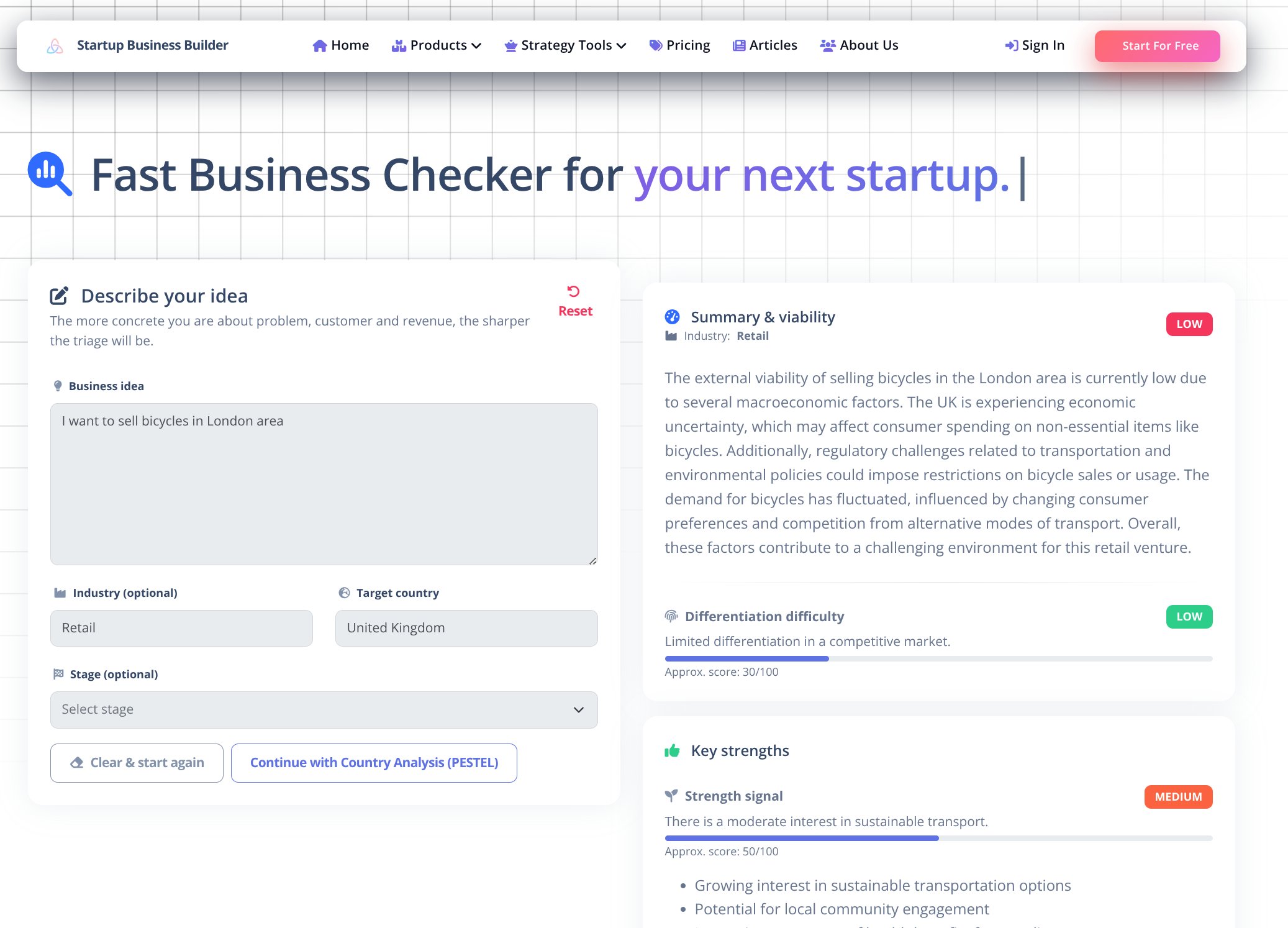This screenshot has width=1288, height=928.
Task: Click the globe icon next to Target country
Action: pos(345,592)
